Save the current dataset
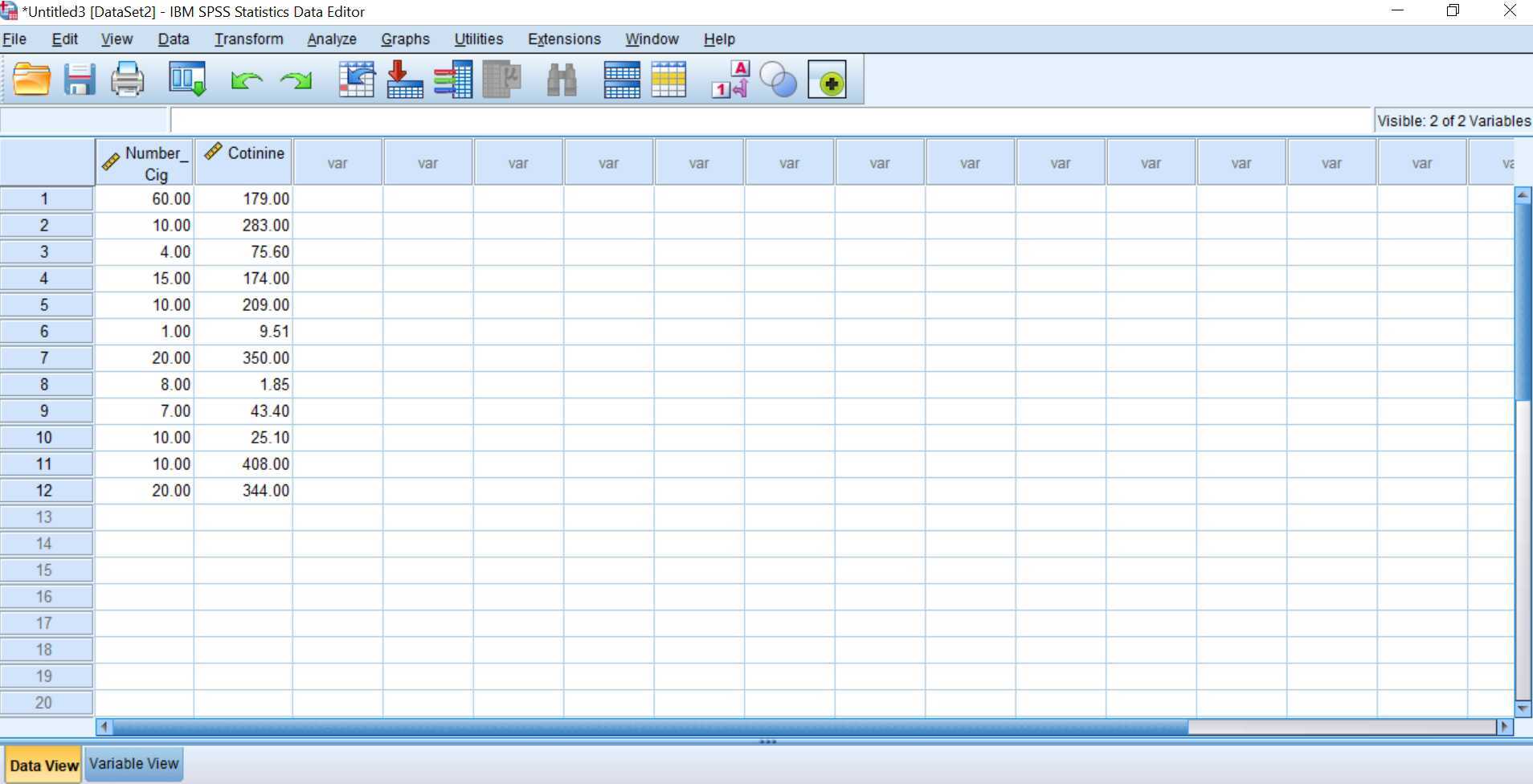 (79, 79)
